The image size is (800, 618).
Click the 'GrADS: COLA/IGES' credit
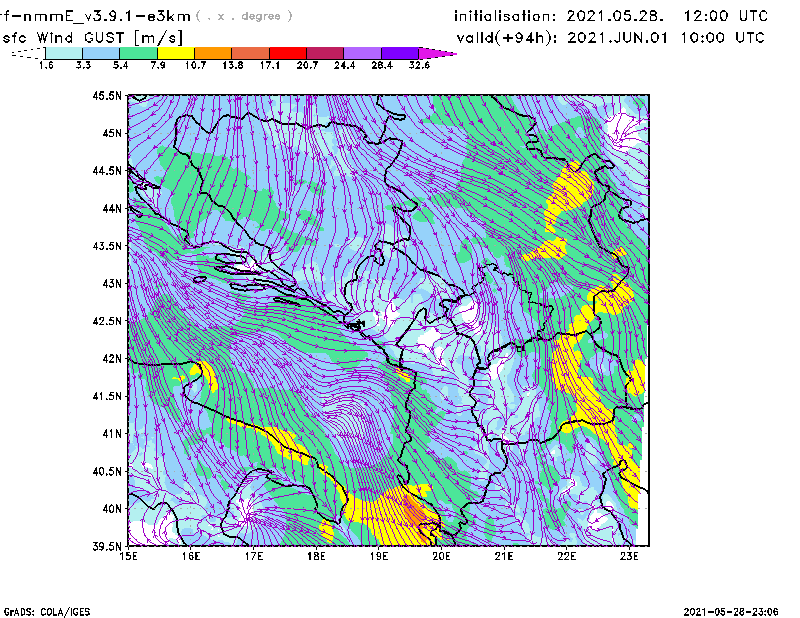pyautogui.click(x=47, y=612)
